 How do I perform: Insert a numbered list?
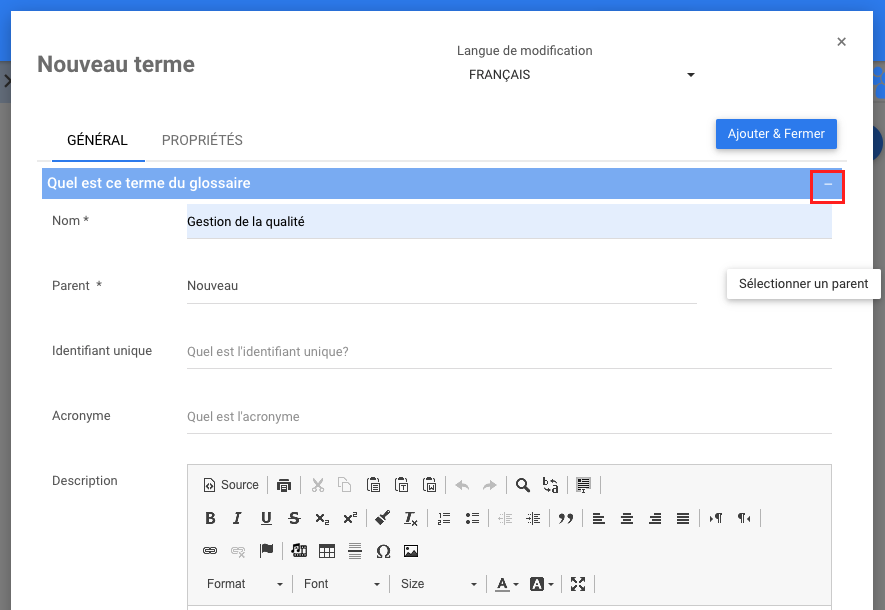tap(444, 518)
